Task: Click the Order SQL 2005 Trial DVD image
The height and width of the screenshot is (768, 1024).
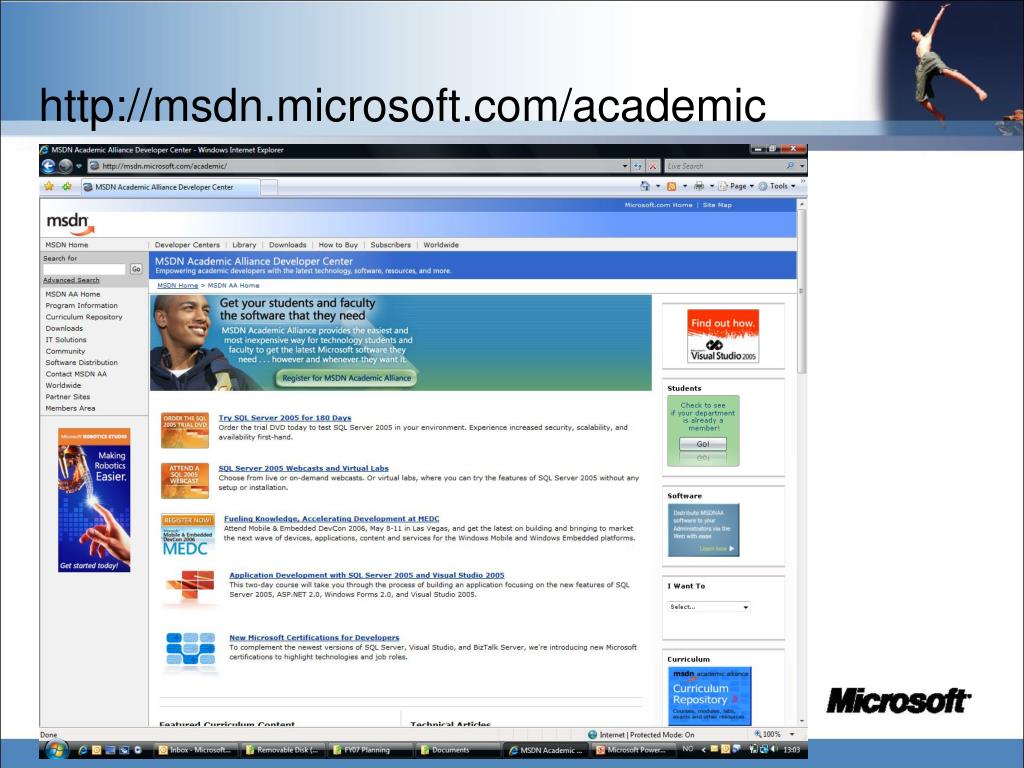Action: [185, 430]
